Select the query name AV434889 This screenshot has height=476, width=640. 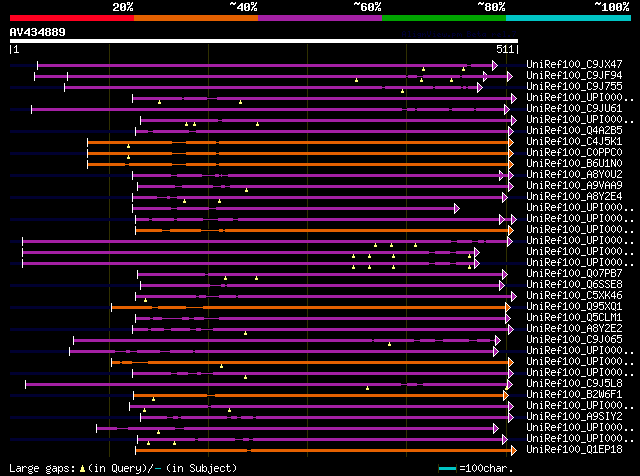[38, 32]
